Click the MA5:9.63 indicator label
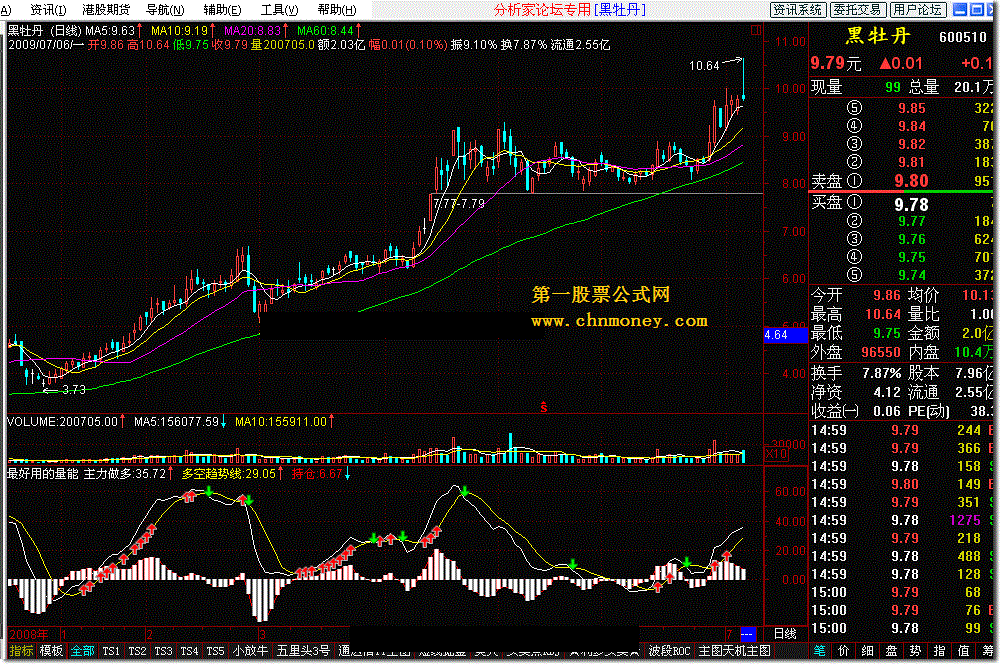This screenshot has height=666, width=1003. (110, 31)
